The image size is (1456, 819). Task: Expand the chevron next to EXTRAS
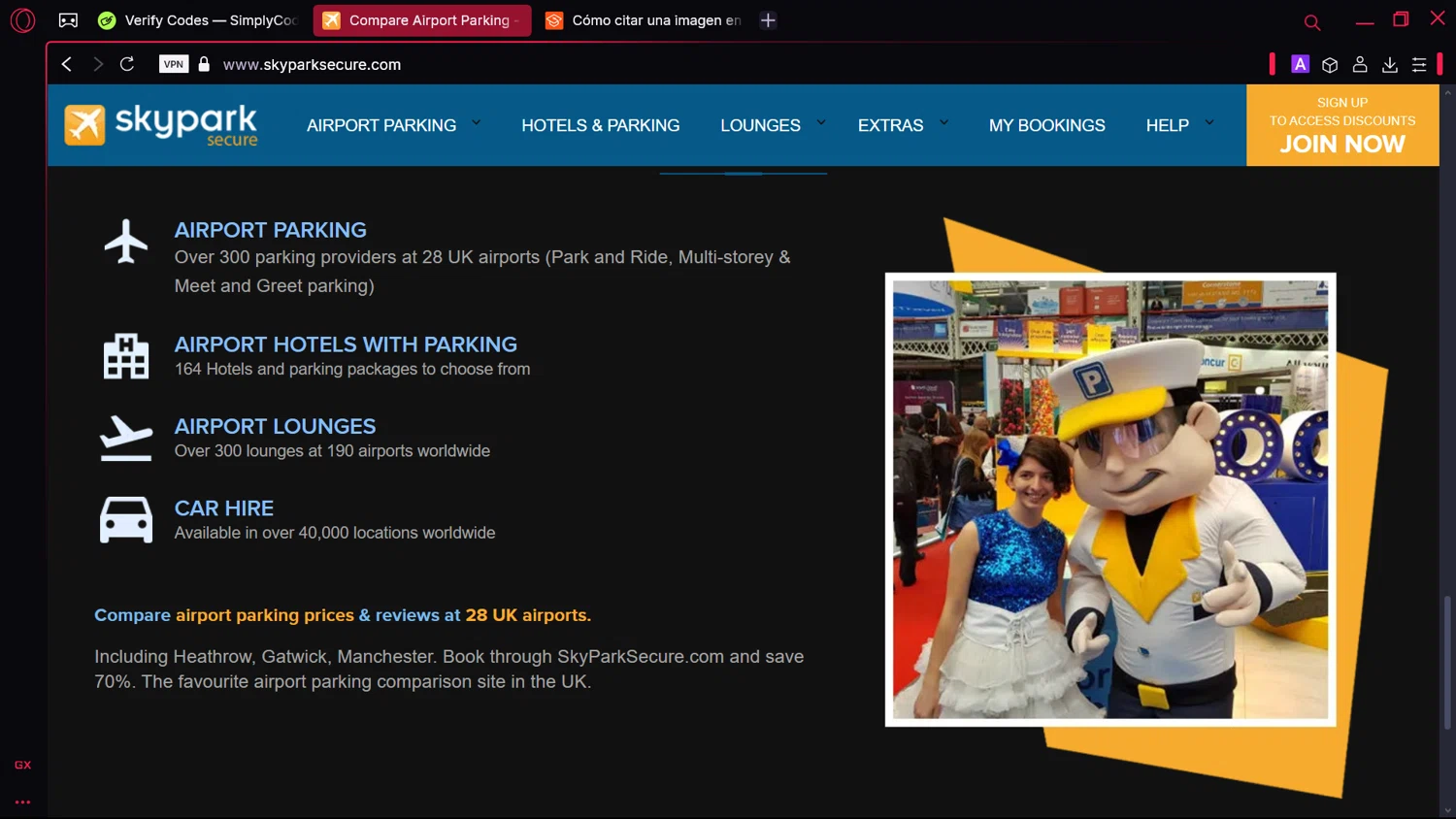pyautogui.click(x=943, y=122)
